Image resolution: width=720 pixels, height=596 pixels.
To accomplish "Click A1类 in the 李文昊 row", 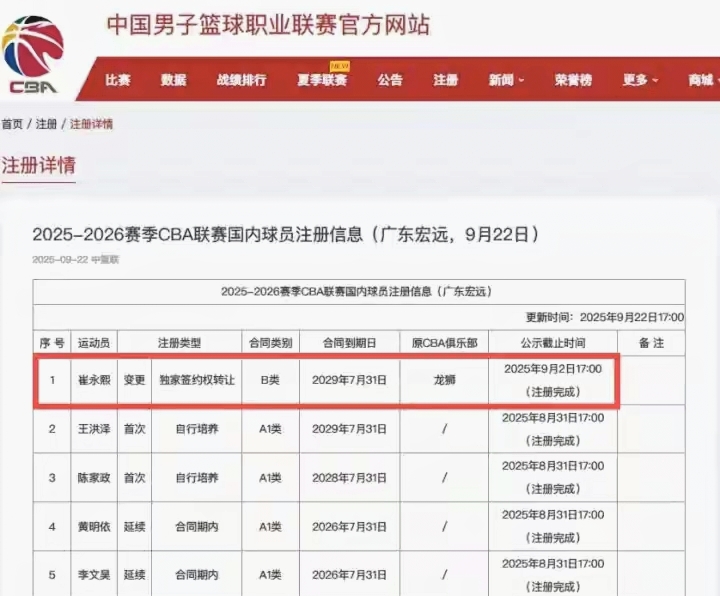I will tap(270, 575).
